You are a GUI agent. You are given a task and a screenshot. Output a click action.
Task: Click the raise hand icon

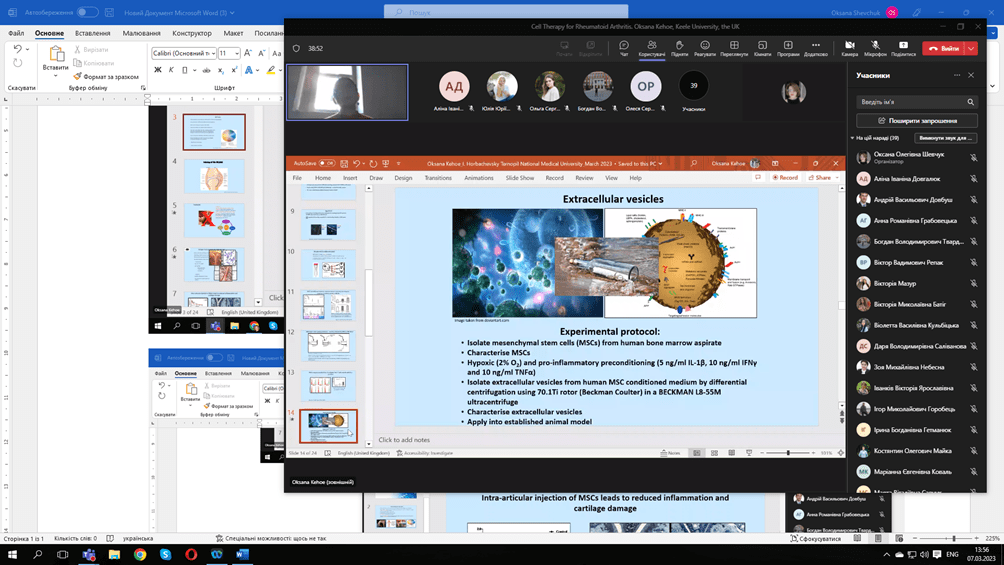coord(679,47)
